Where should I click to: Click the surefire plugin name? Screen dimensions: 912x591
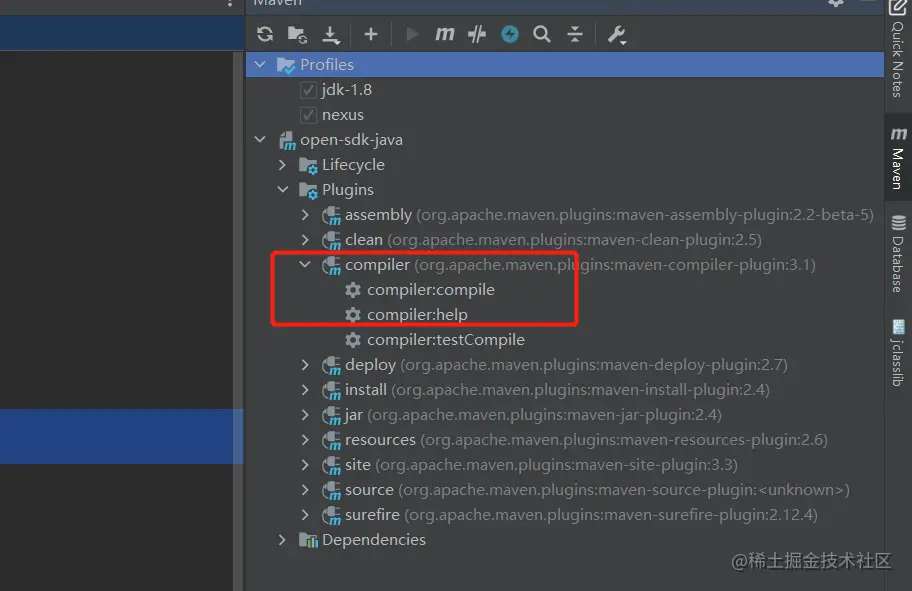point(372,515)
